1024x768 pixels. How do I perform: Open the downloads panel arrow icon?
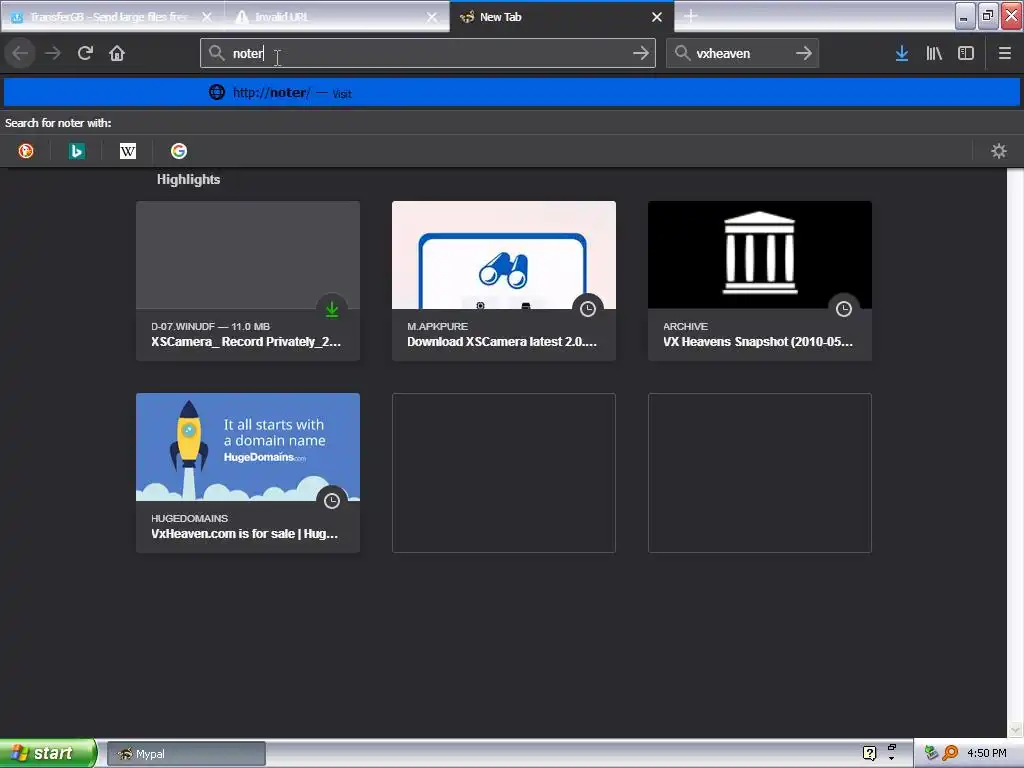(902, 53)
